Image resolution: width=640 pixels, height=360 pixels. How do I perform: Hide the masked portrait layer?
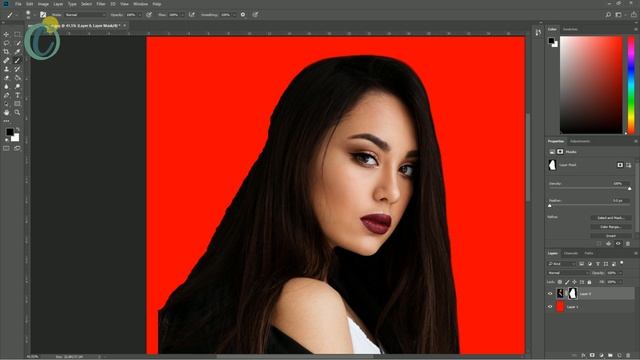[x=550, y=293]
